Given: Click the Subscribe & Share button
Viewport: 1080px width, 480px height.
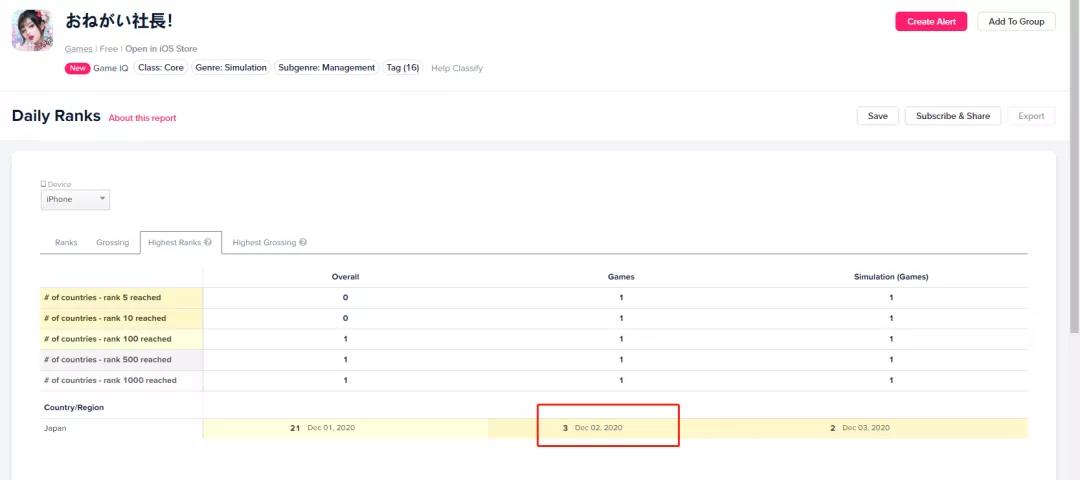Looking at the screenshot, I should [x=952, y=116].
